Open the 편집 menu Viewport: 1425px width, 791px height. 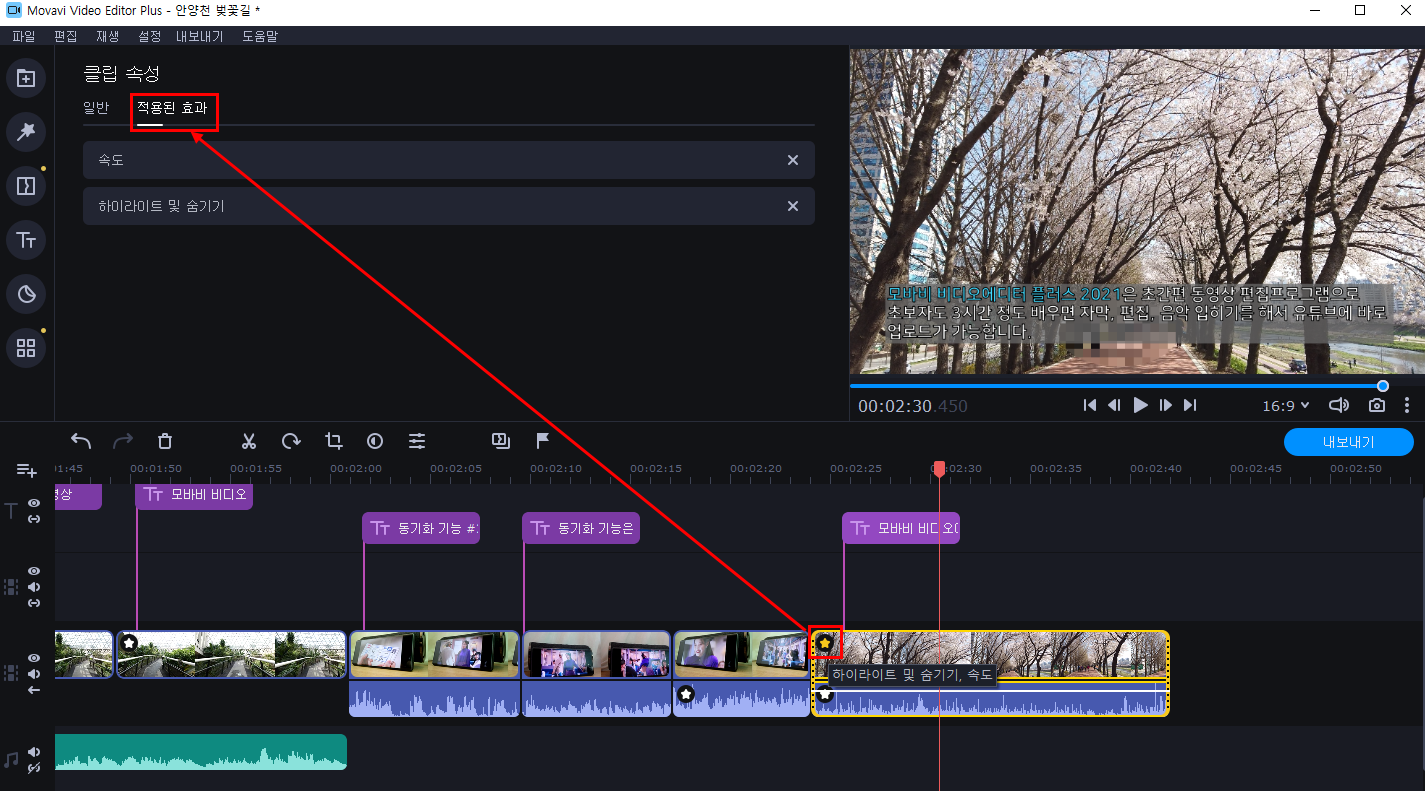tap(65, 36)
